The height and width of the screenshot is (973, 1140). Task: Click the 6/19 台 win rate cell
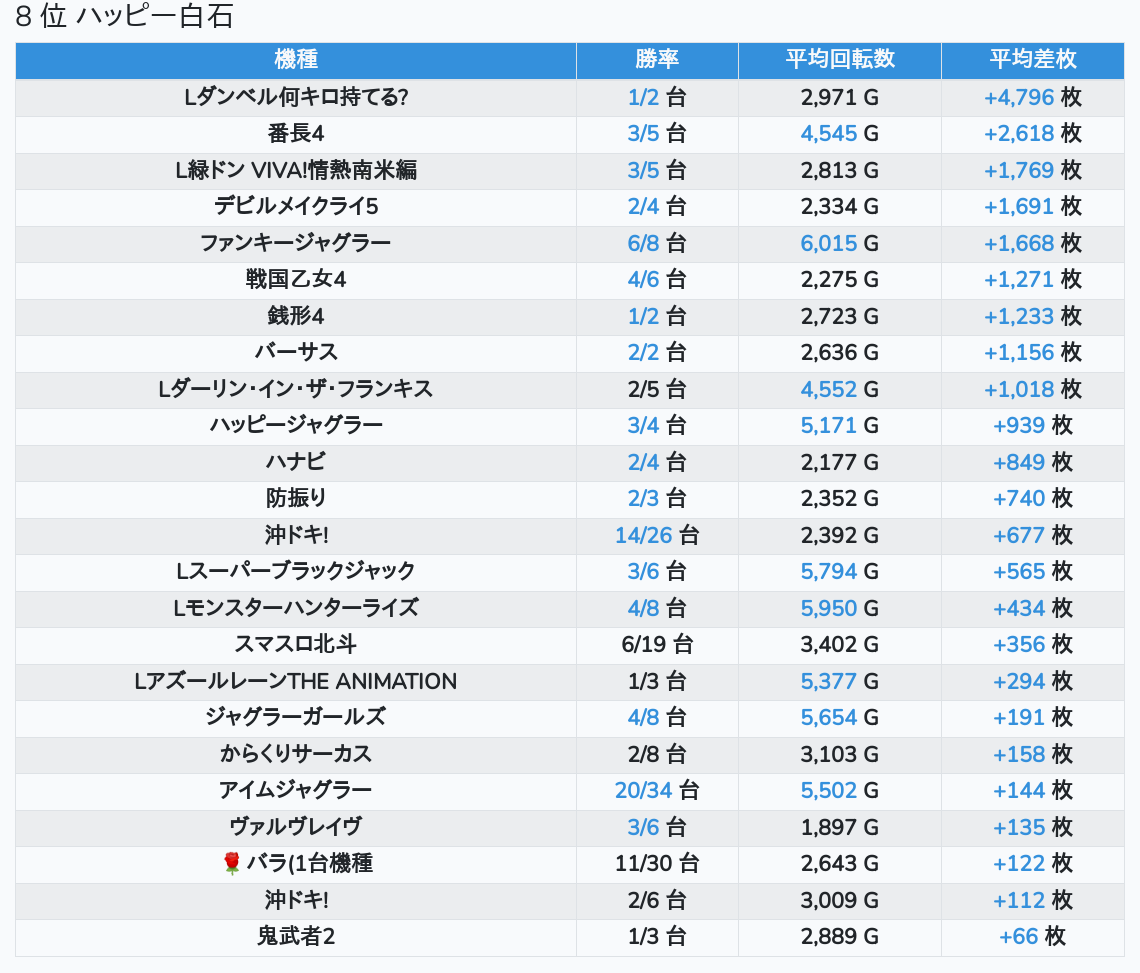(x=657, y=644)
